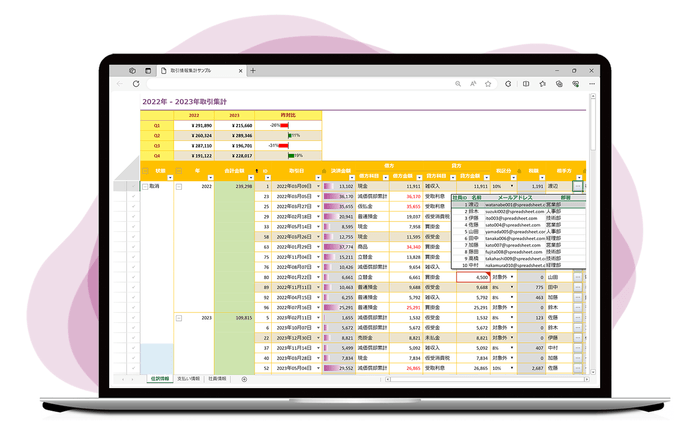700x429 pixels.
Task: Open browser essentials heart icon
Action: (575, 83)
